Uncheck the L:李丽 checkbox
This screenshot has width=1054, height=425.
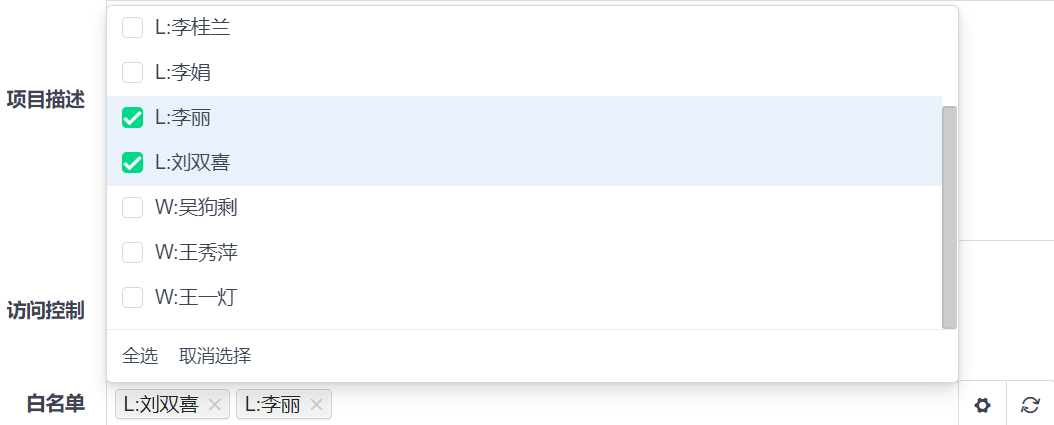tap(132, 118)
